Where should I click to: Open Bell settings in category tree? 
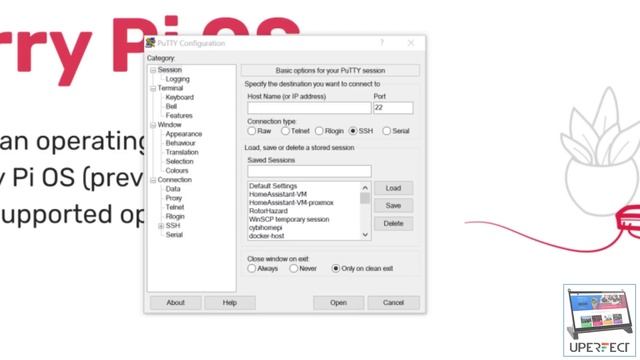(171, 106)
